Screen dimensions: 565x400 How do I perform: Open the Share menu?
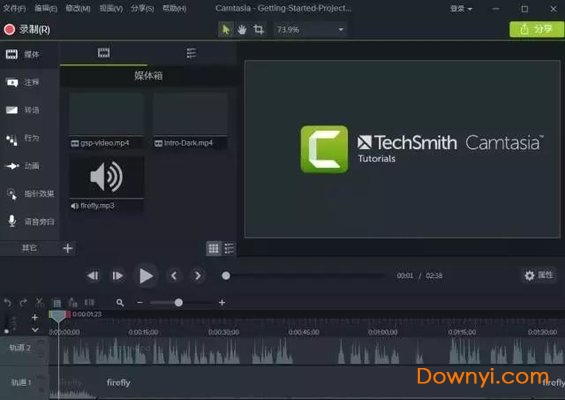click(142, 8)
